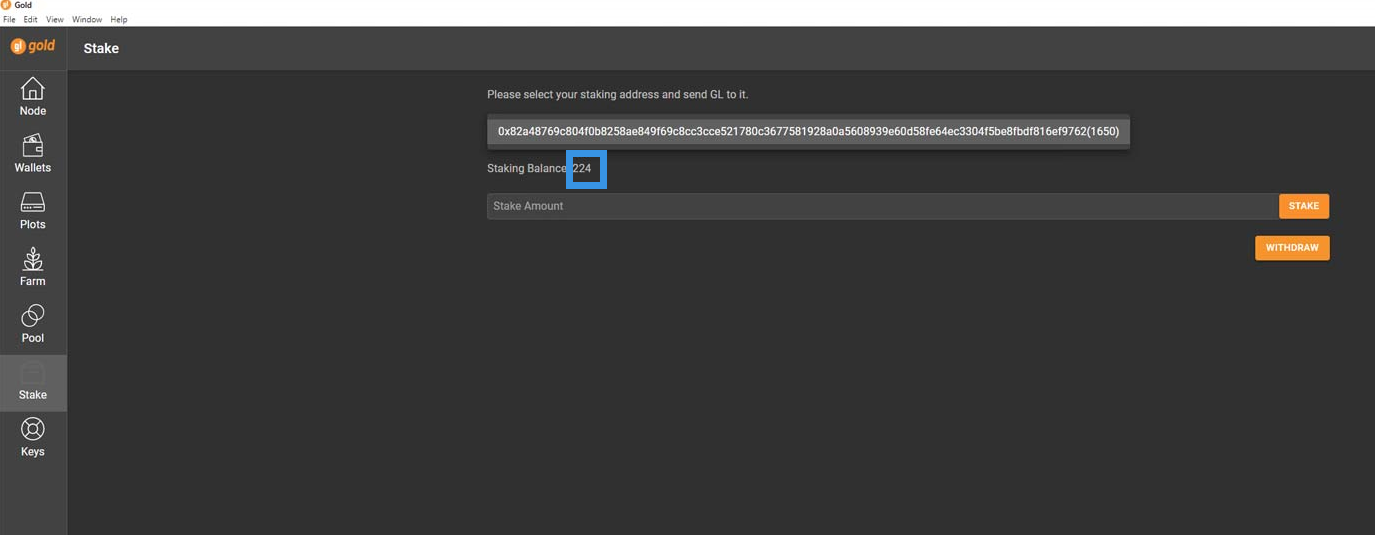Click the WITHDRAW button
Image resolution: width=1375 pixels, height=535 pixels.
pos(1292,248)
